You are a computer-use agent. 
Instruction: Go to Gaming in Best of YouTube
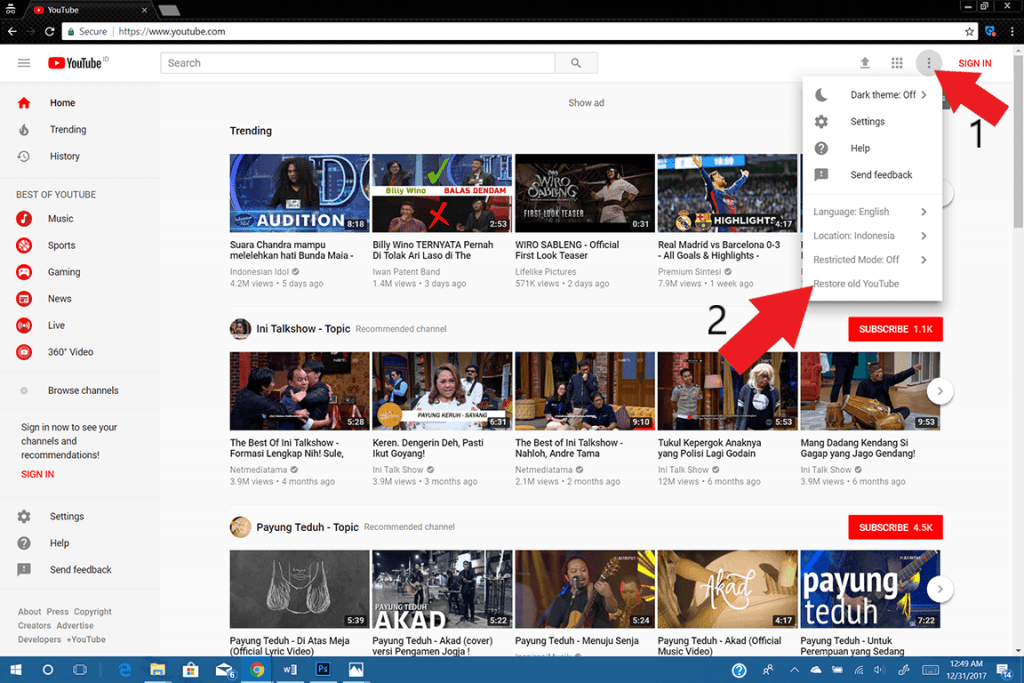pos(64,272)
